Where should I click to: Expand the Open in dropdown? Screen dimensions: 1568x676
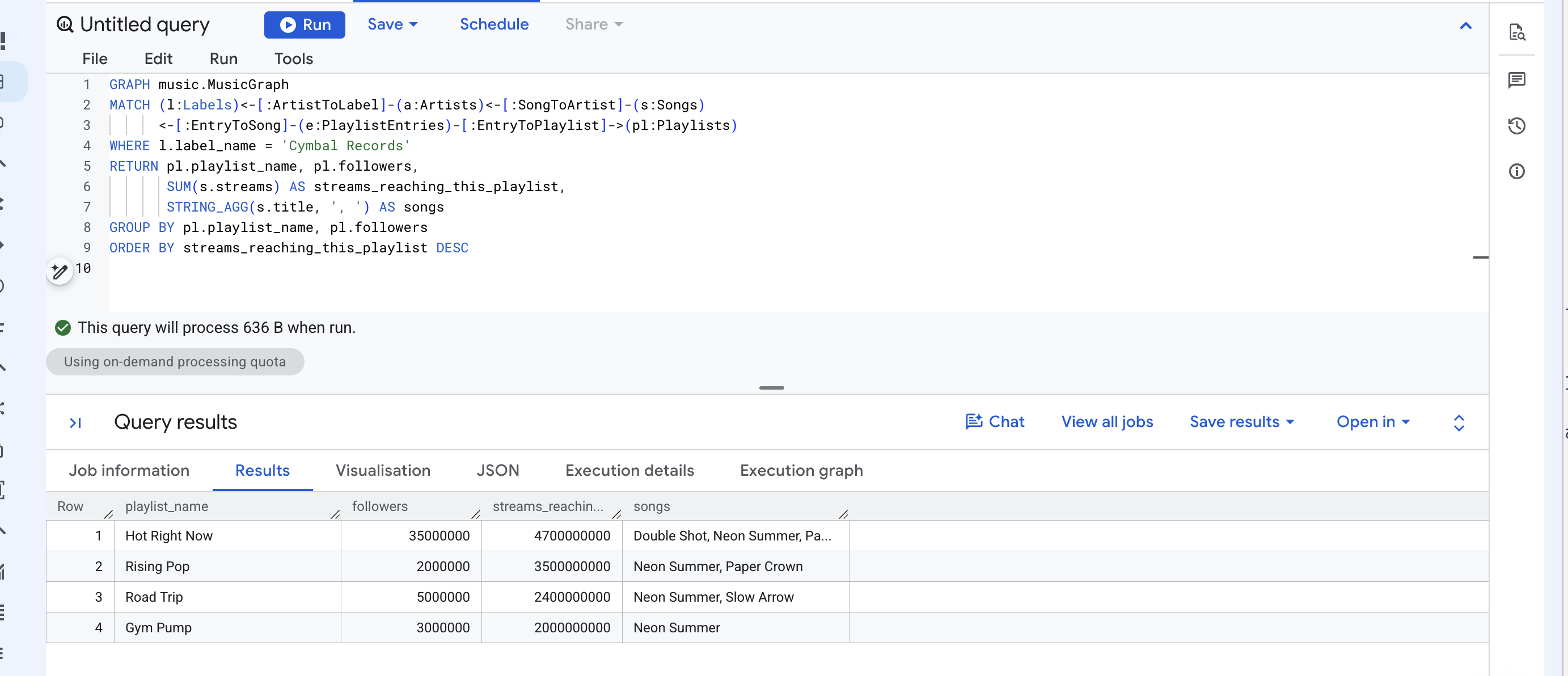(x=1372, y=422)
